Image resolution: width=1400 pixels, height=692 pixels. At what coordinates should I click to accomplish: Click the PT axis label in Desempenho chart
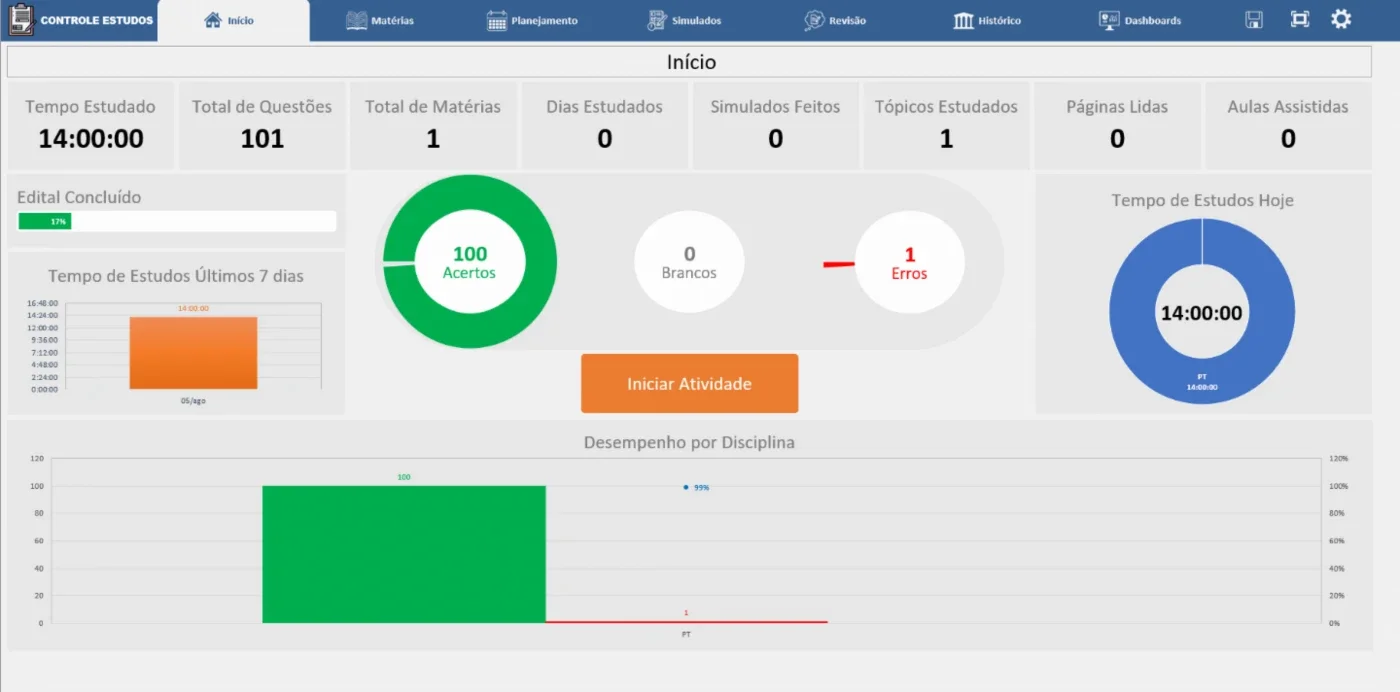click(686, 634)
